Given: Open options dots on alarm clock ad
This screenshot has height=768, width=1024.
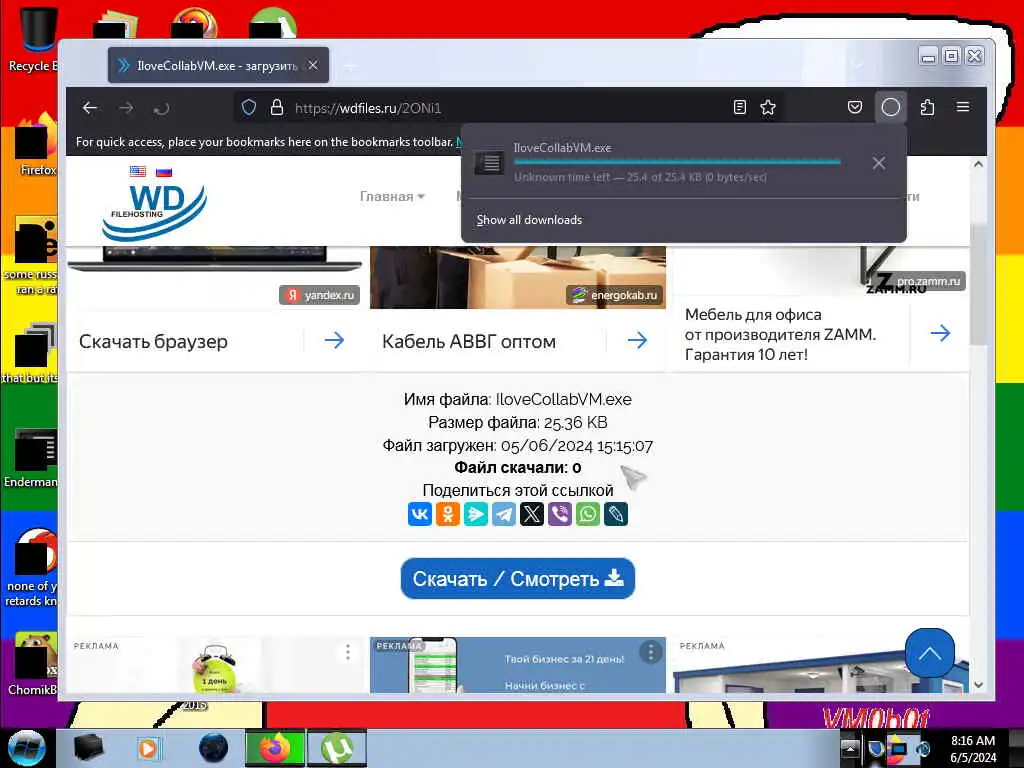Looking at the screenshot, I should [348, 652].
